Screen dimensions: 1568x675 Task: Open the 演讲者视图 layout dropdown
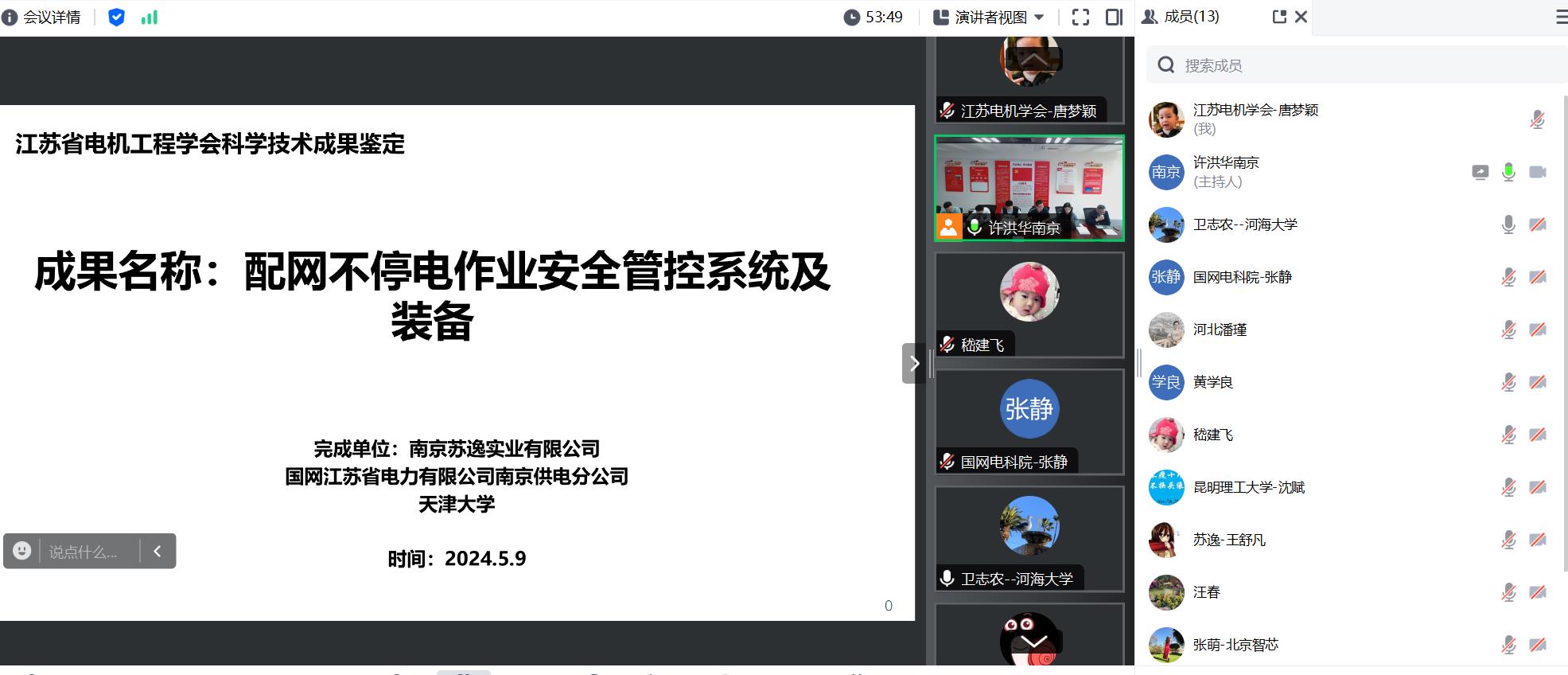coord(989,17)
